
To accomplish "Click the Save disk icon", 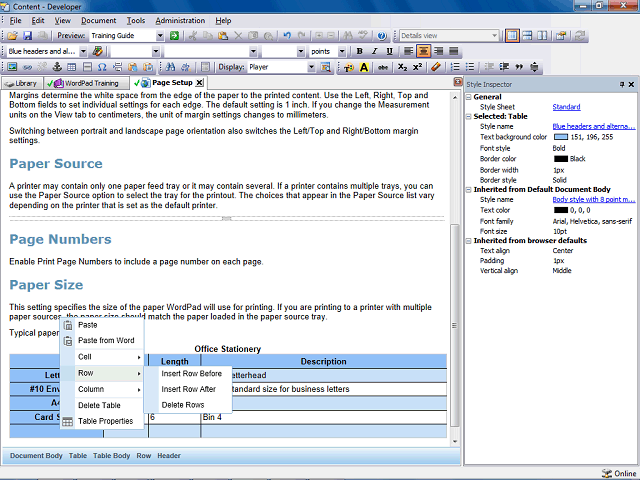I will [27, 36].
